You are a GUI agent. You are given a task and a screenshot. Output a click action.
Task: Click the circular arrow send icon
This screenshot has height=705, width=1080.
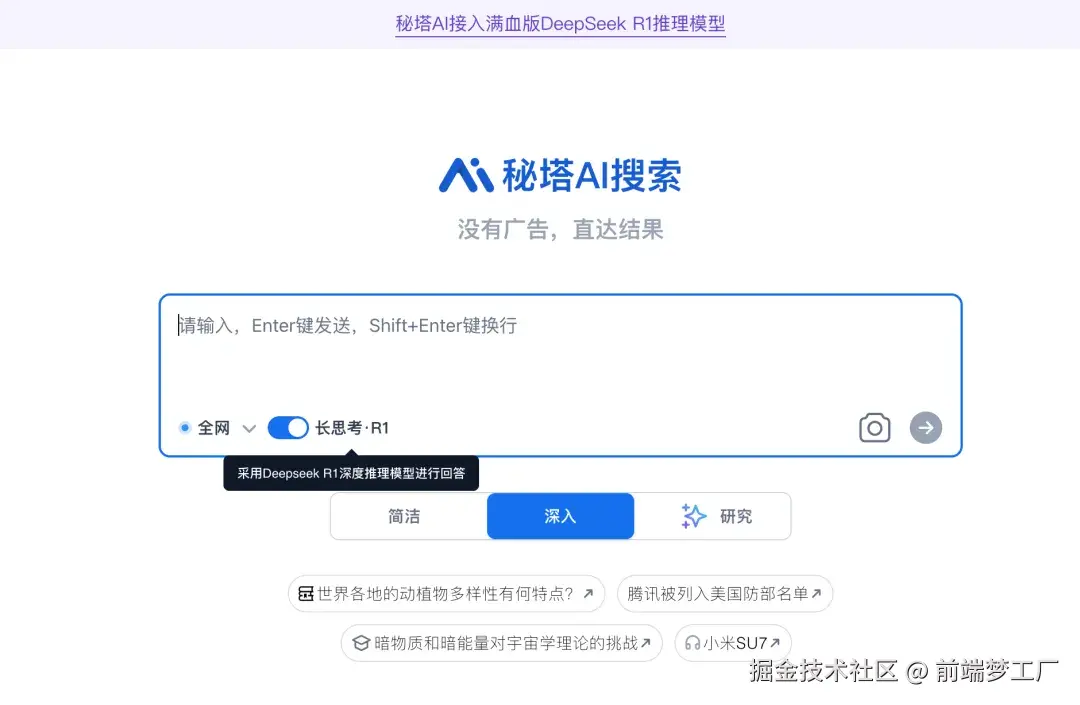tap(925, 427)
